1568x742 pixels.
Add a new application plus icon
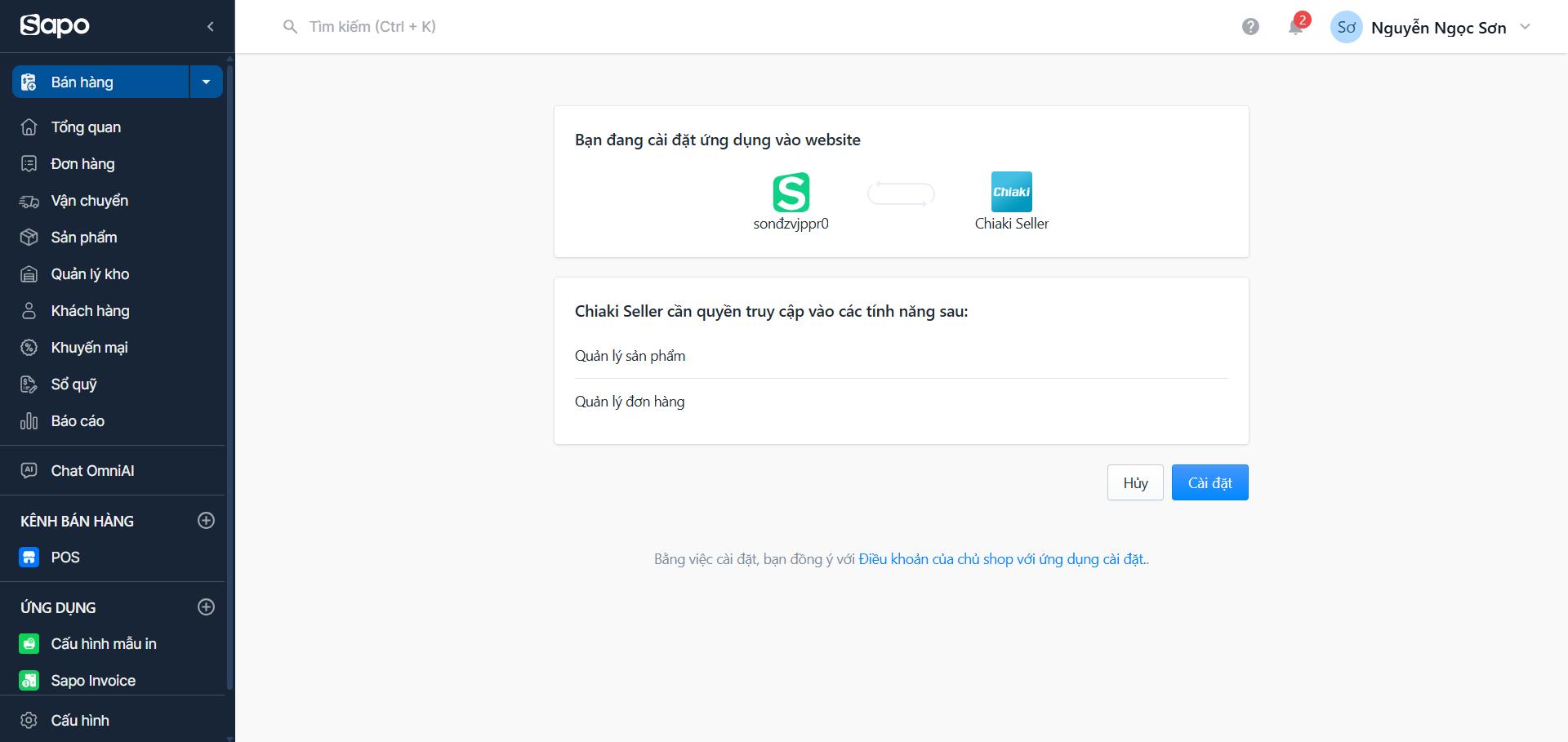click(x=207, y=607)
